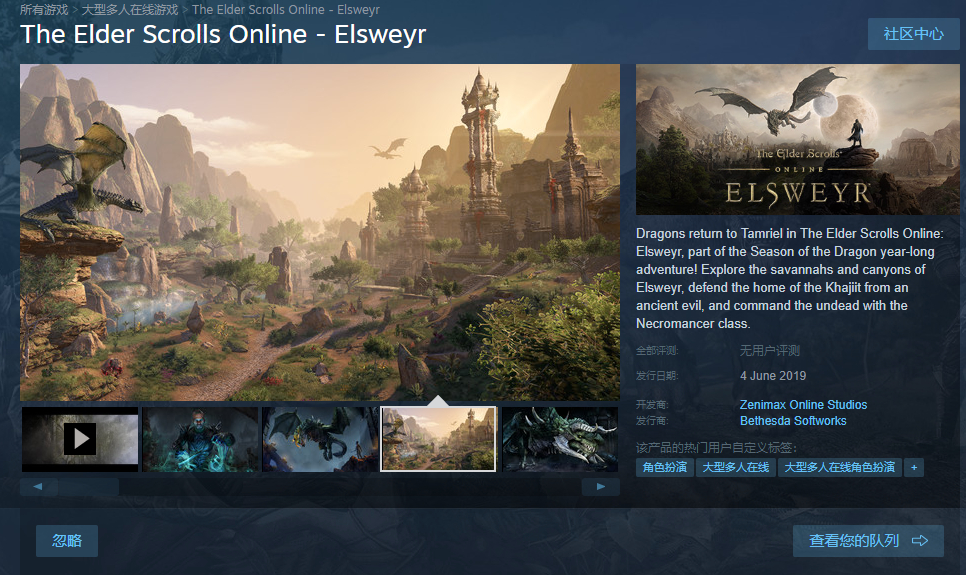Go to 大型多人在线游戏 breadcrumb
Image resolution: width=966 pixels, height=575 pixels.
click(130, 10)
